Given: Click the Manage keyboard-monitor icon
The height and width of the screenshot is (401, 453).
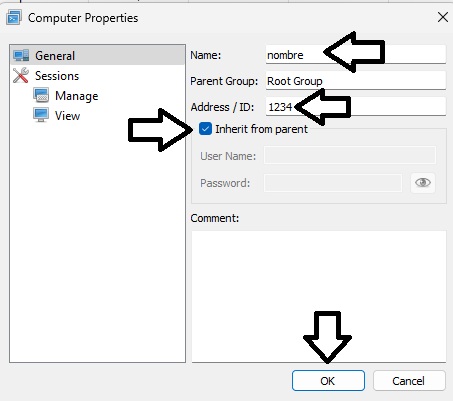Looking at the screenshot, I should click(41, 95).
